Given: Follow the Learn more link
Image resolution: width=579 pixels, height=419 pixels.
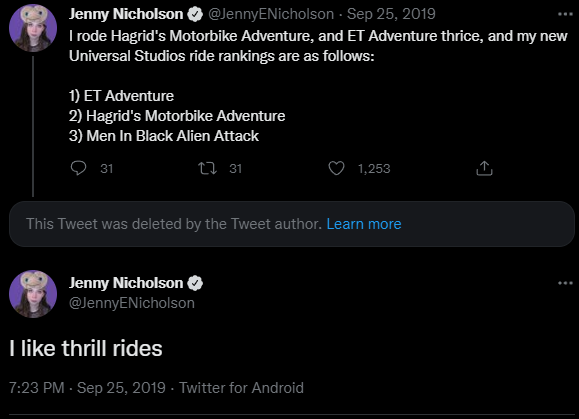Looking at the screenshot, I should (x=364, y=224).
